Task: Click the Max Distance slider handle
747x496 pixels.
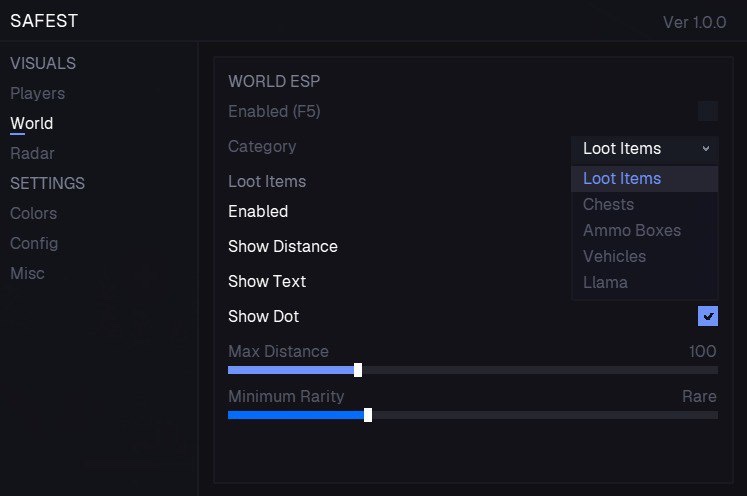Action: [358, 370]
